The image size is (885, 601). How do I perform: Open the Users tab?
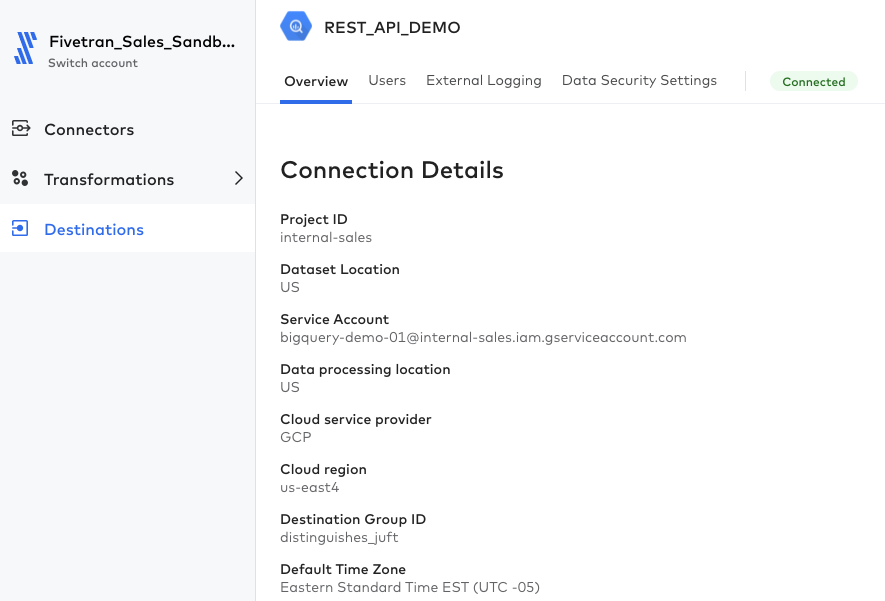point(387,81)
